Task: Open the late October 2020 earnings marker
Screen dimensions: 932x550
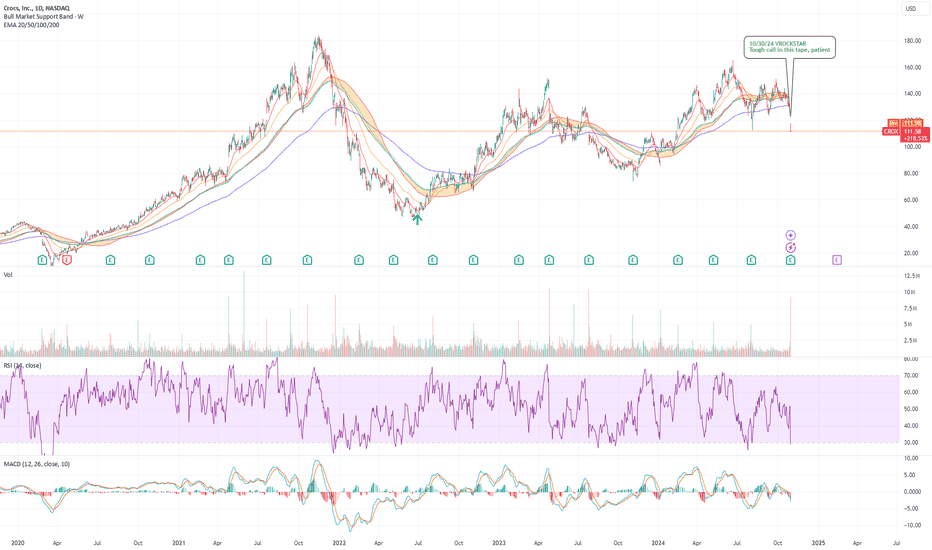Action: pyautogui.click(x=150, y=260)
